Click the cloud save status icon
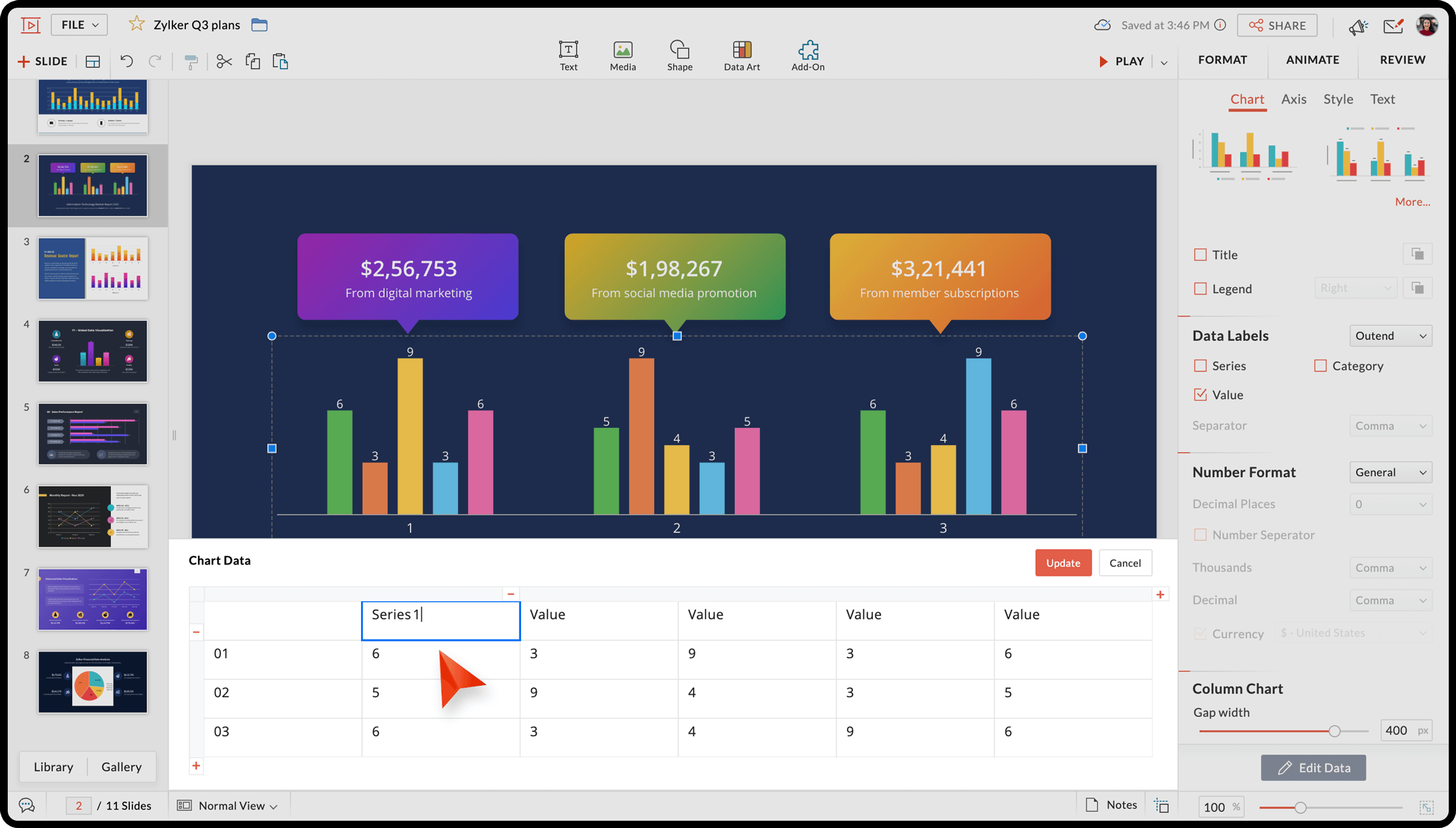 (1102, 25)
